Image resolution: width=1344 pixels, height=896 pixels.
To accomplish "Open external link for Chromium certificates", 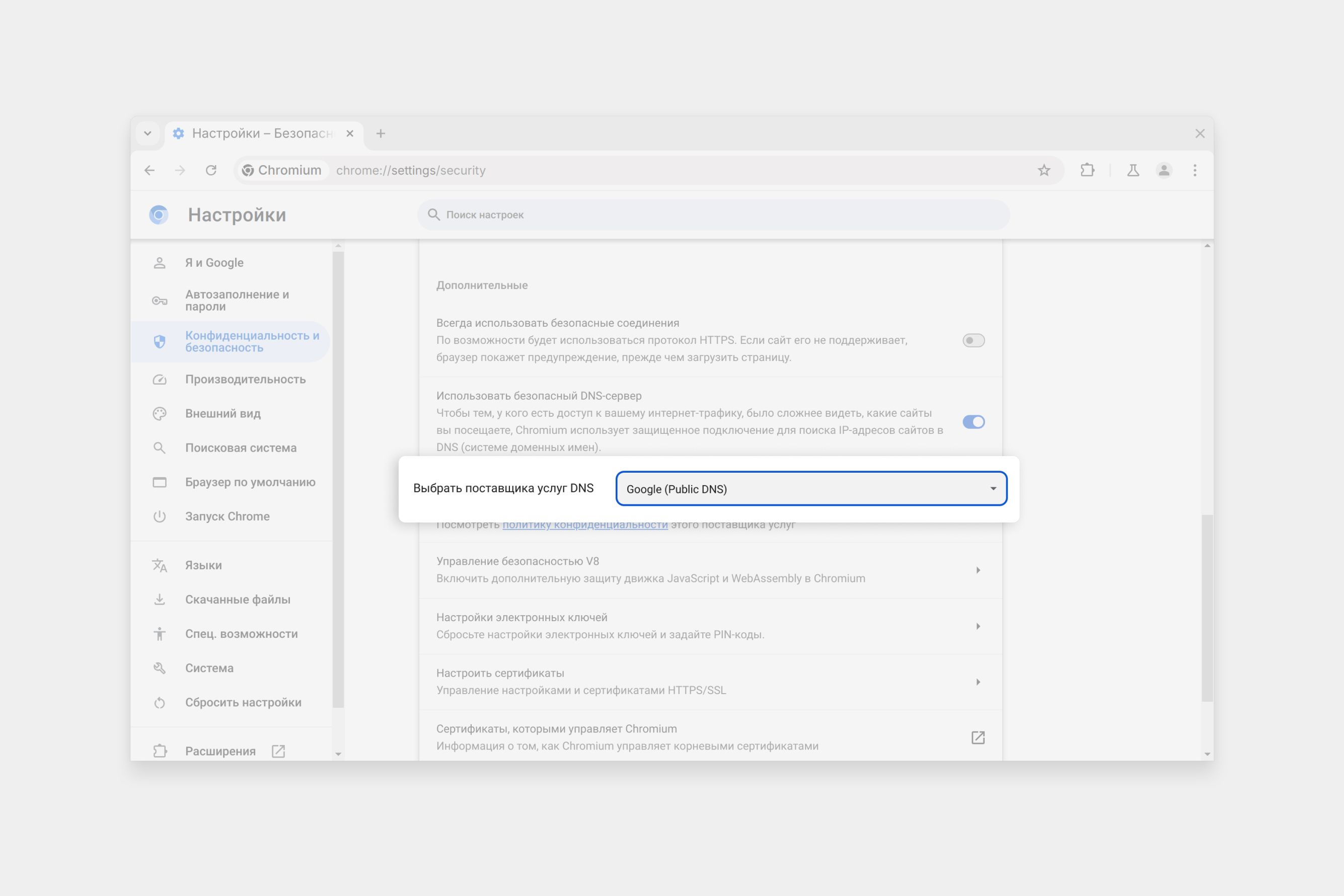I will coord(977,737).
